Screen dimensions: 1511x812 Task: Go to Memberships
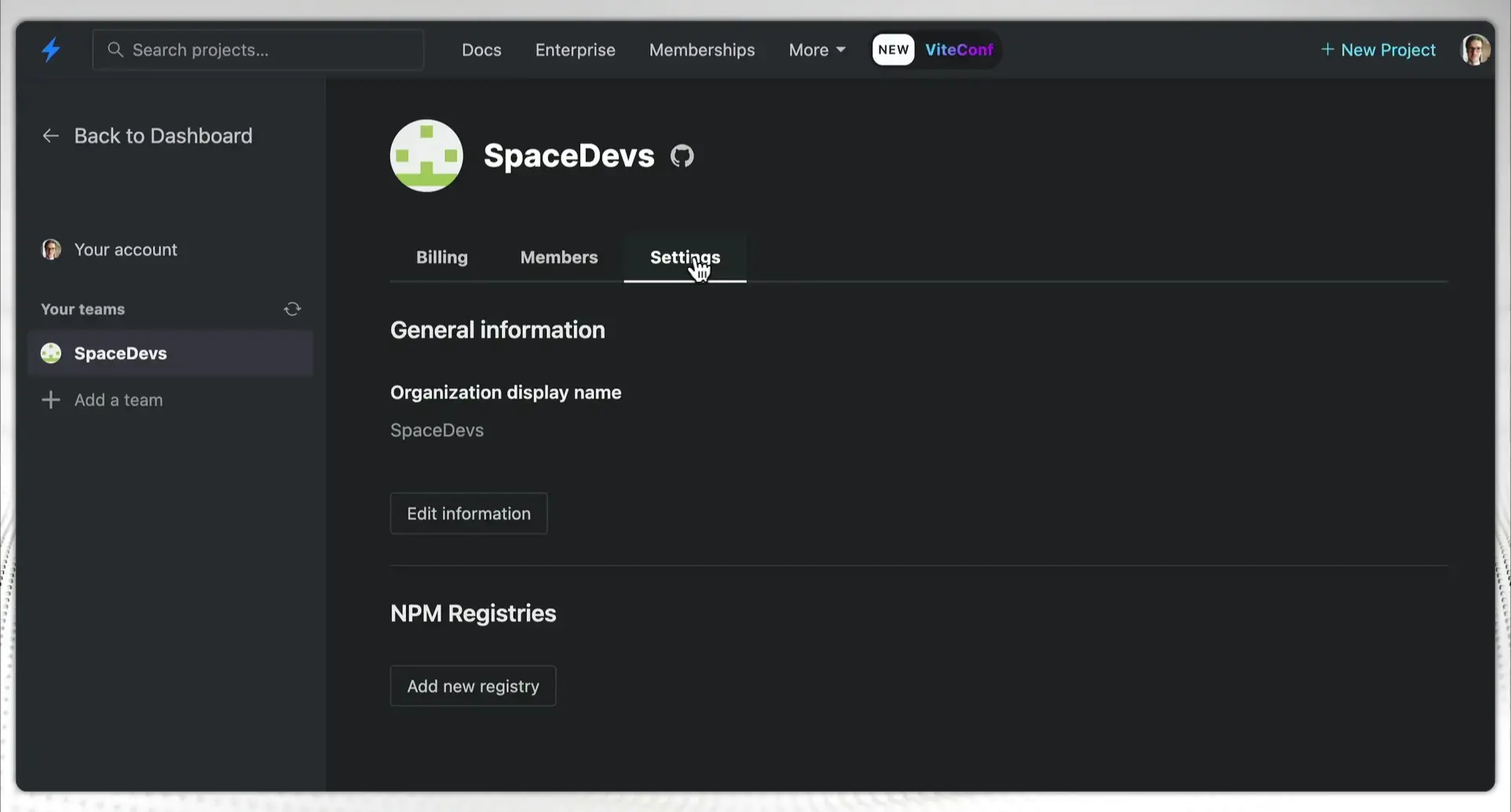(x=701, y=49)
